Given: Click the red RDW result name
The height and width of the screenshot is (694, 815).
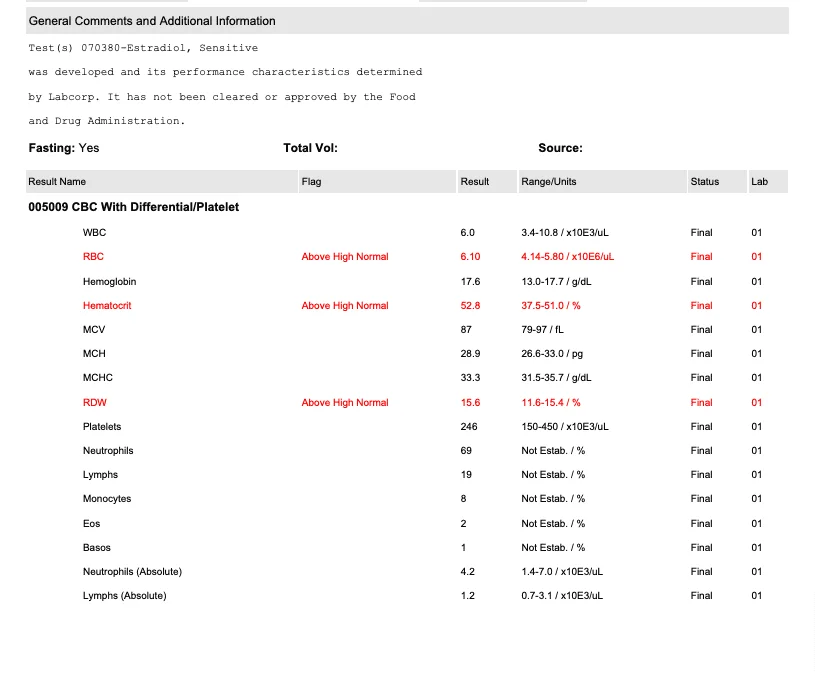Looking at the screenshot, I should tap(95, 402).
